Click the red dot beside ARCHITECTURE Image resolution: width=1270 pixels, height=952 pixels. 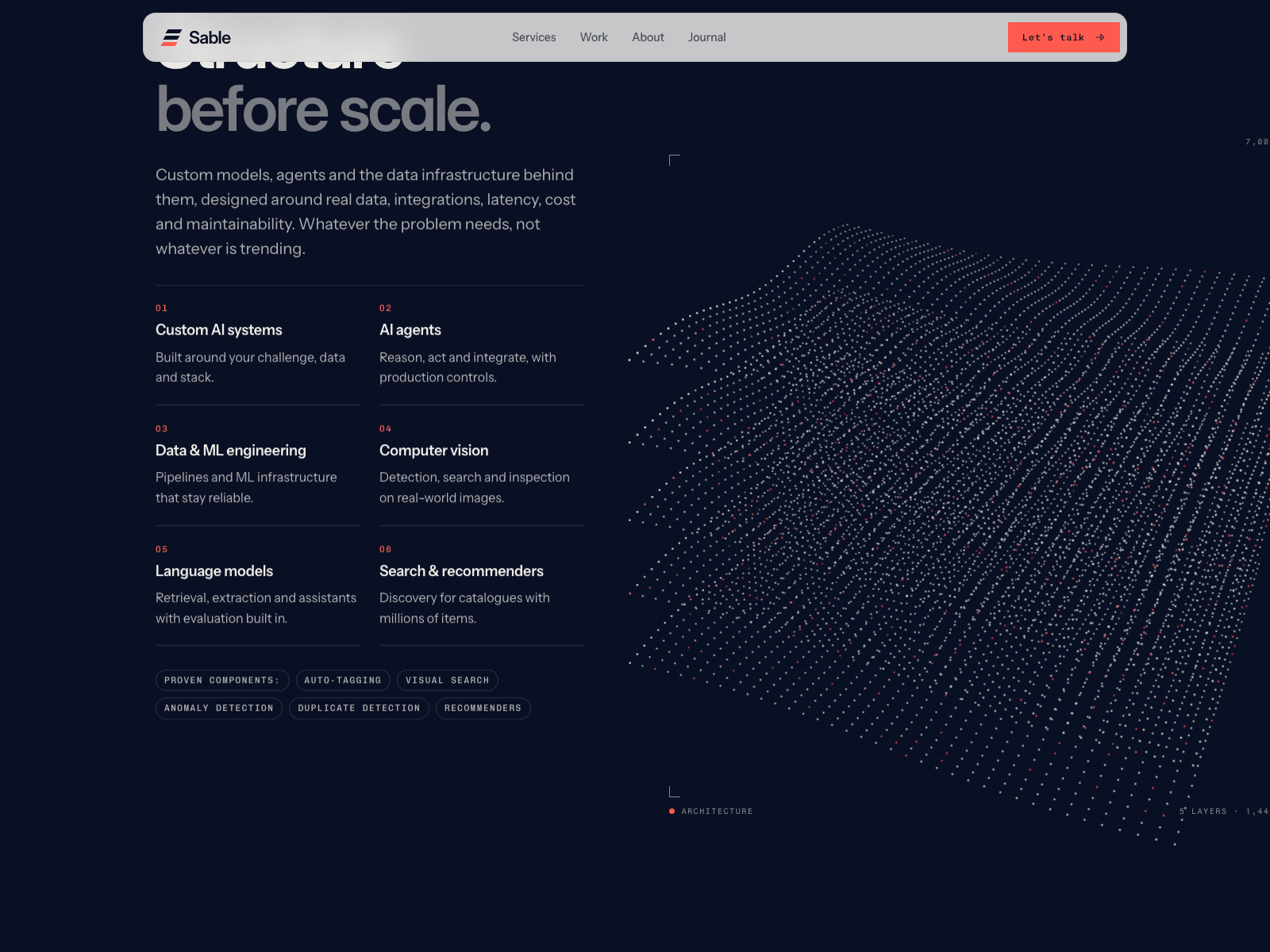[672, 812]
